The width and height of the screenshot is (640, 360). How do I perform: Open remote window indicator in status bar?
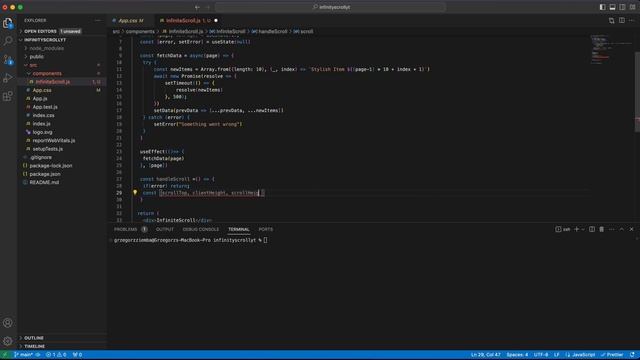(x=4, y=355)
